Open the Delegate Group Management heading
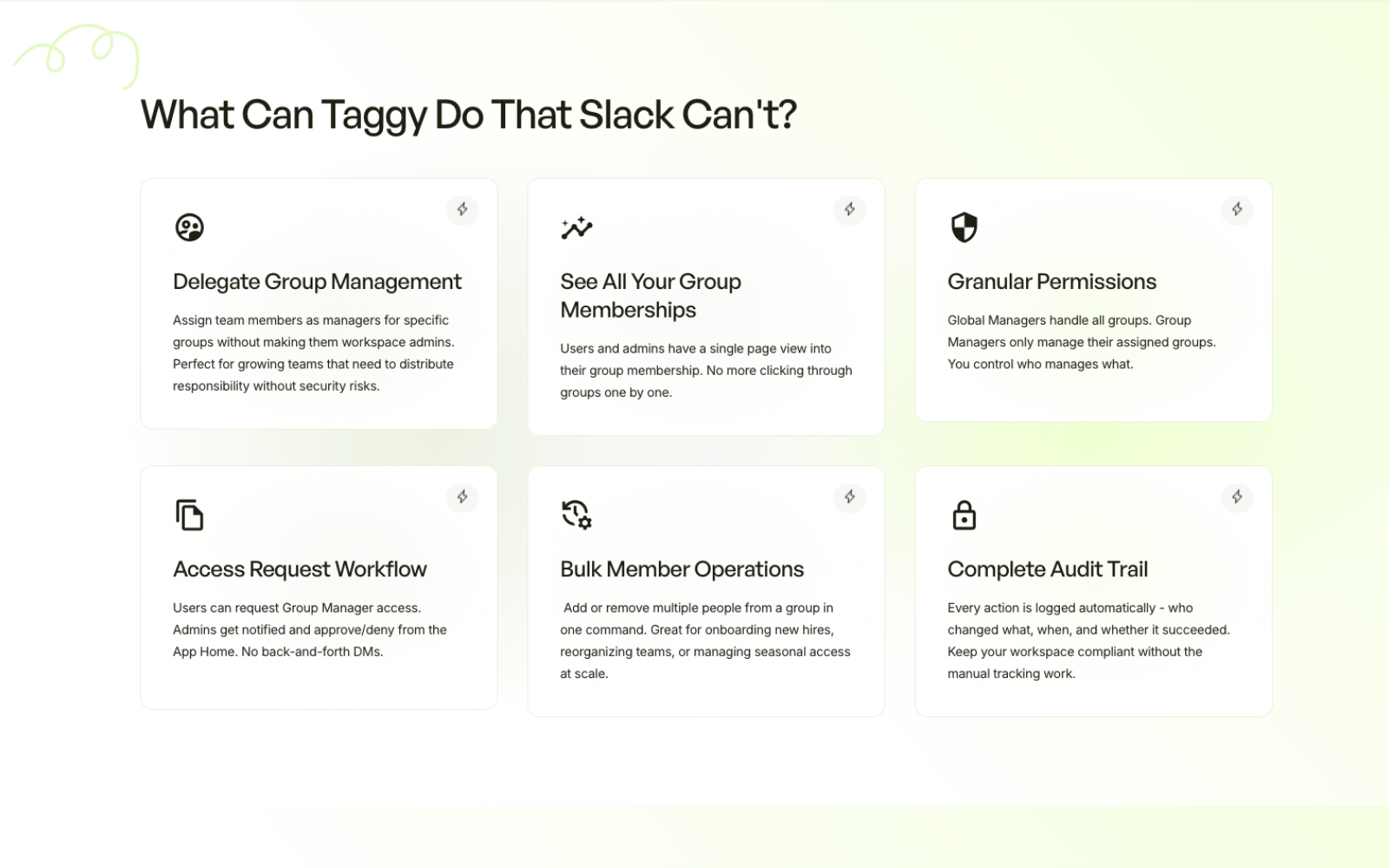 pos(317,281)
